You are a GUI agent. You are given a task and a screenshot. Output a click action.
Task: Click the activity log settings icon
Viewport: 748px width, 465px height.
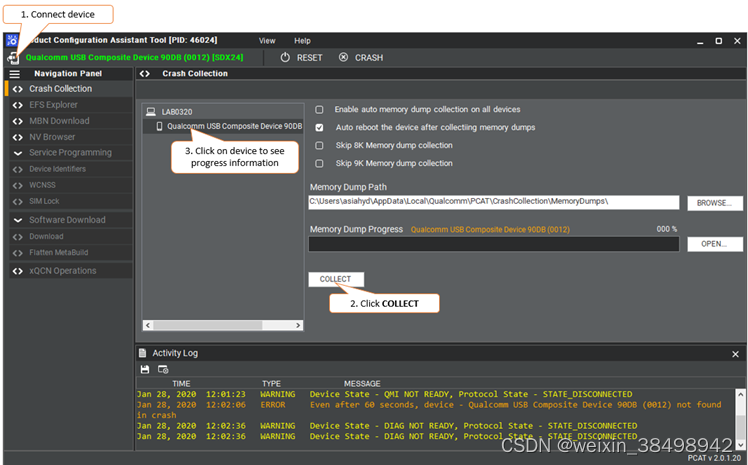tap(163, 370)
